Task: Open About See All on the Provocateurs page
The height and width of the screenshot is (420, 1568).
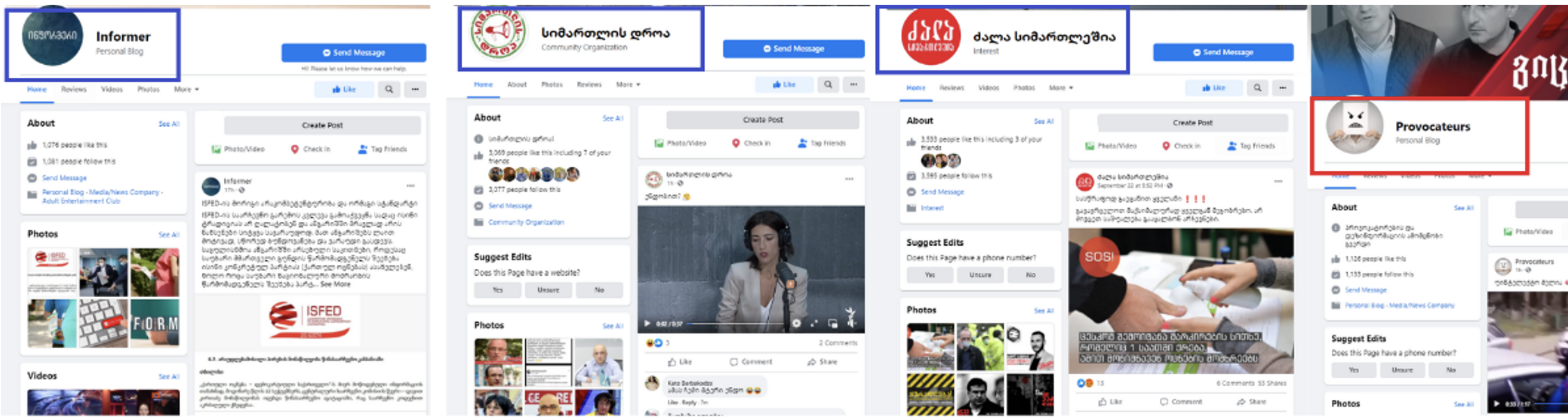Action: tap(1464, 208)
